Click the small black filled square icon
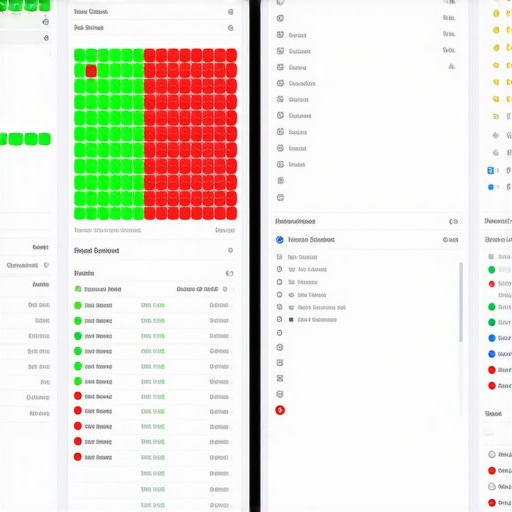The image size is (512, 512). [291, 320]
